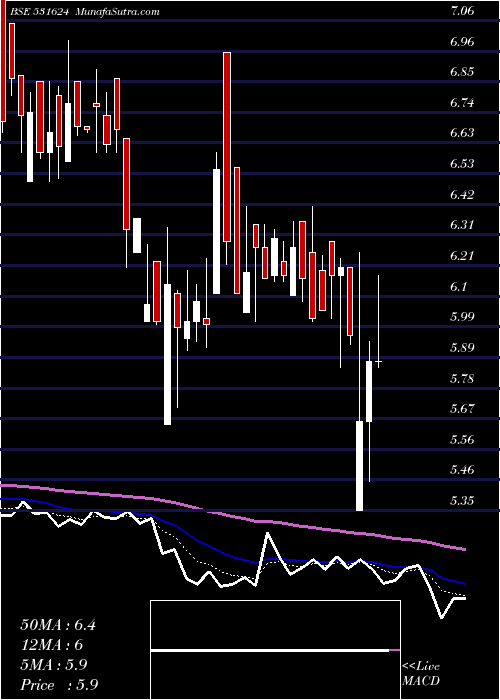500x700 pixels.
Task: Click the 6.96 price axis label
Action: 462,42
